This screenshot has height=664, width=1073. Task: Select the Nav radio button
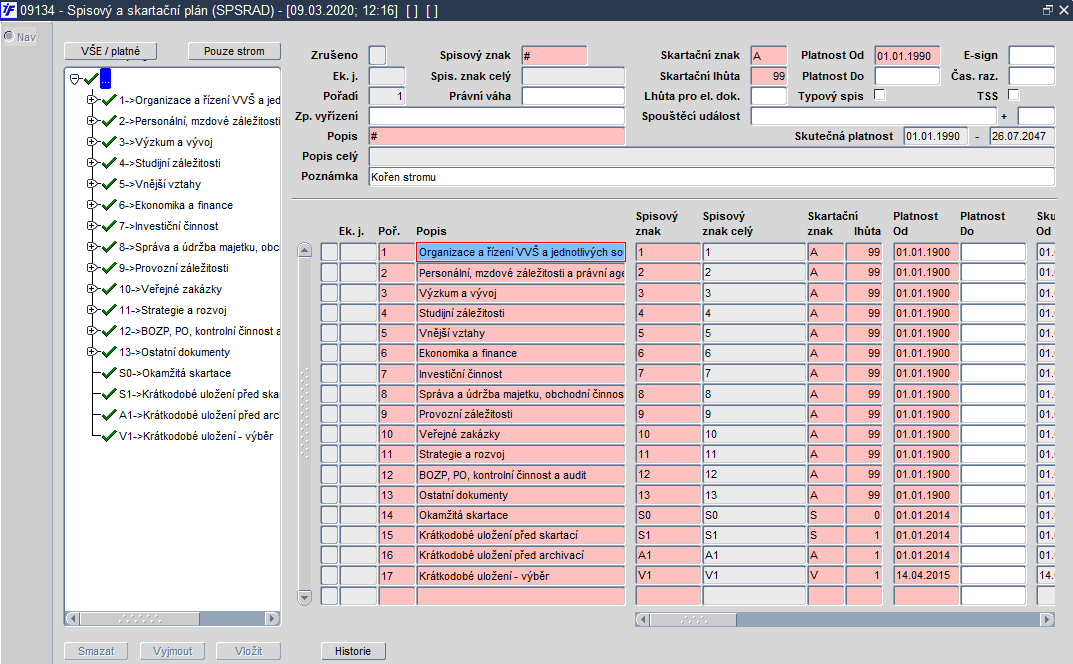tap(10, 36)
